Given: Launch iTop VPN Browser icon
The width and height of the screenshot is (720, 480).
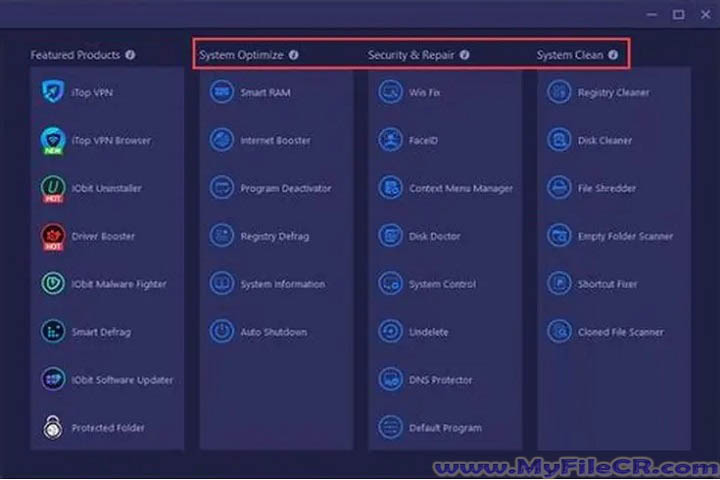Looking at the screenshot, I should (x=53, y=140).
